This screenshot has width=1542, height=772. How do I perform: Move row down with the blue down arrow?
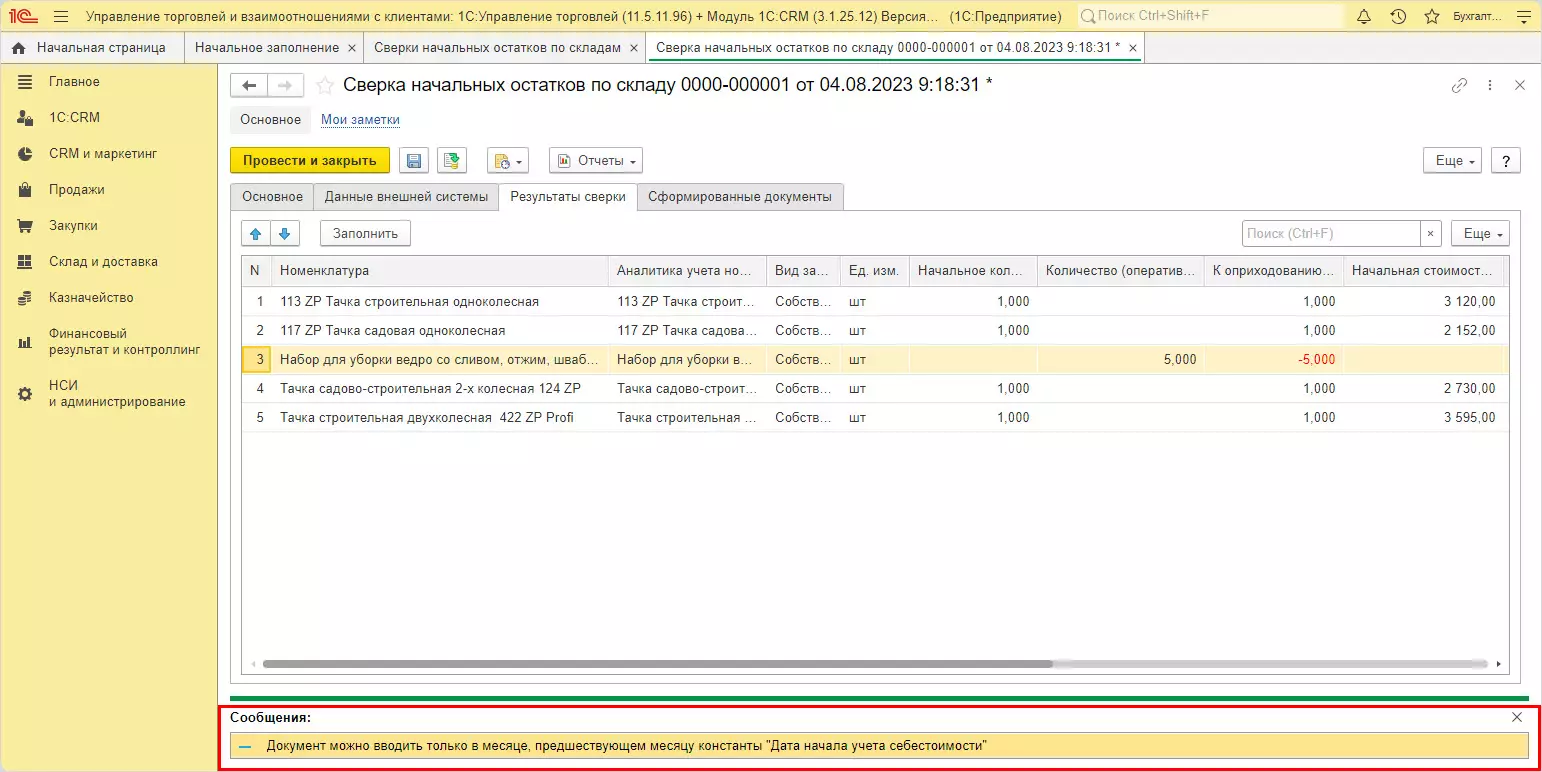point(284,234)
